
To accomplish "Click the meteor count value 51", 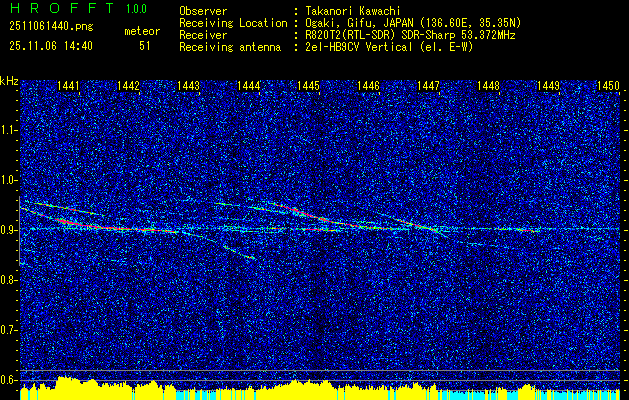I will 145,46.
